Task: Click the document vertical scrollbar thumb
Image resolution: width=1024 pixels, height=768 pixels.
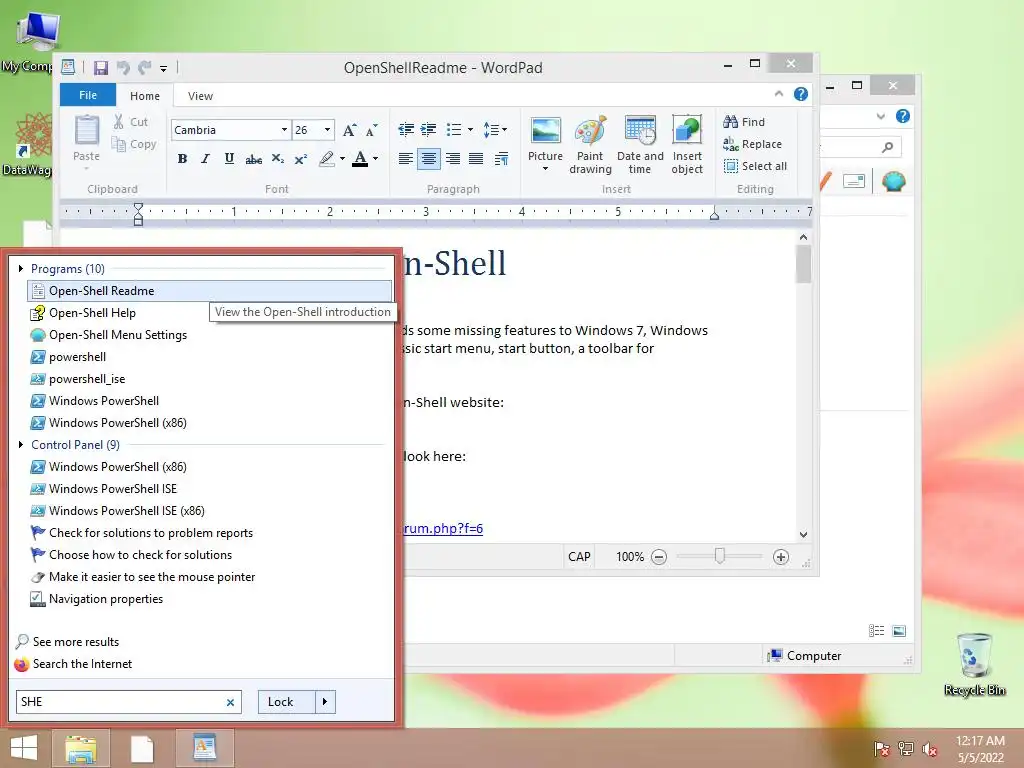Action: [803, 264]
